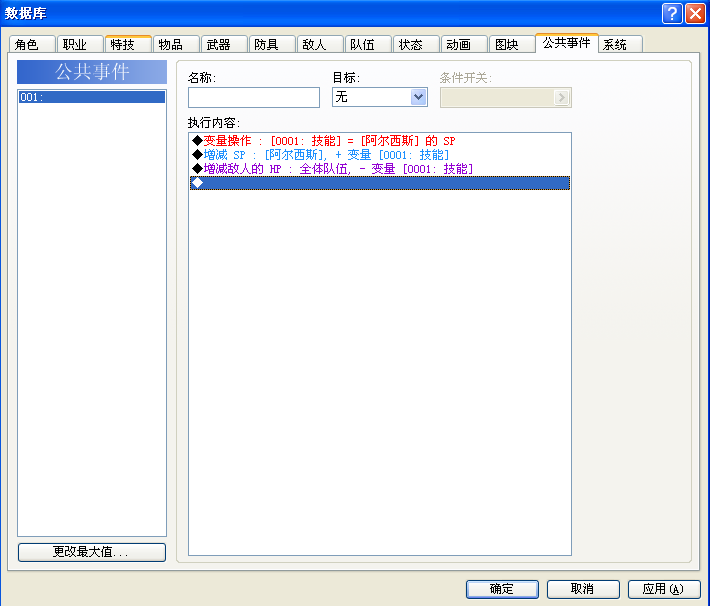Select the 变量操作 command line
710x606 pixels.
click(379, 141)
